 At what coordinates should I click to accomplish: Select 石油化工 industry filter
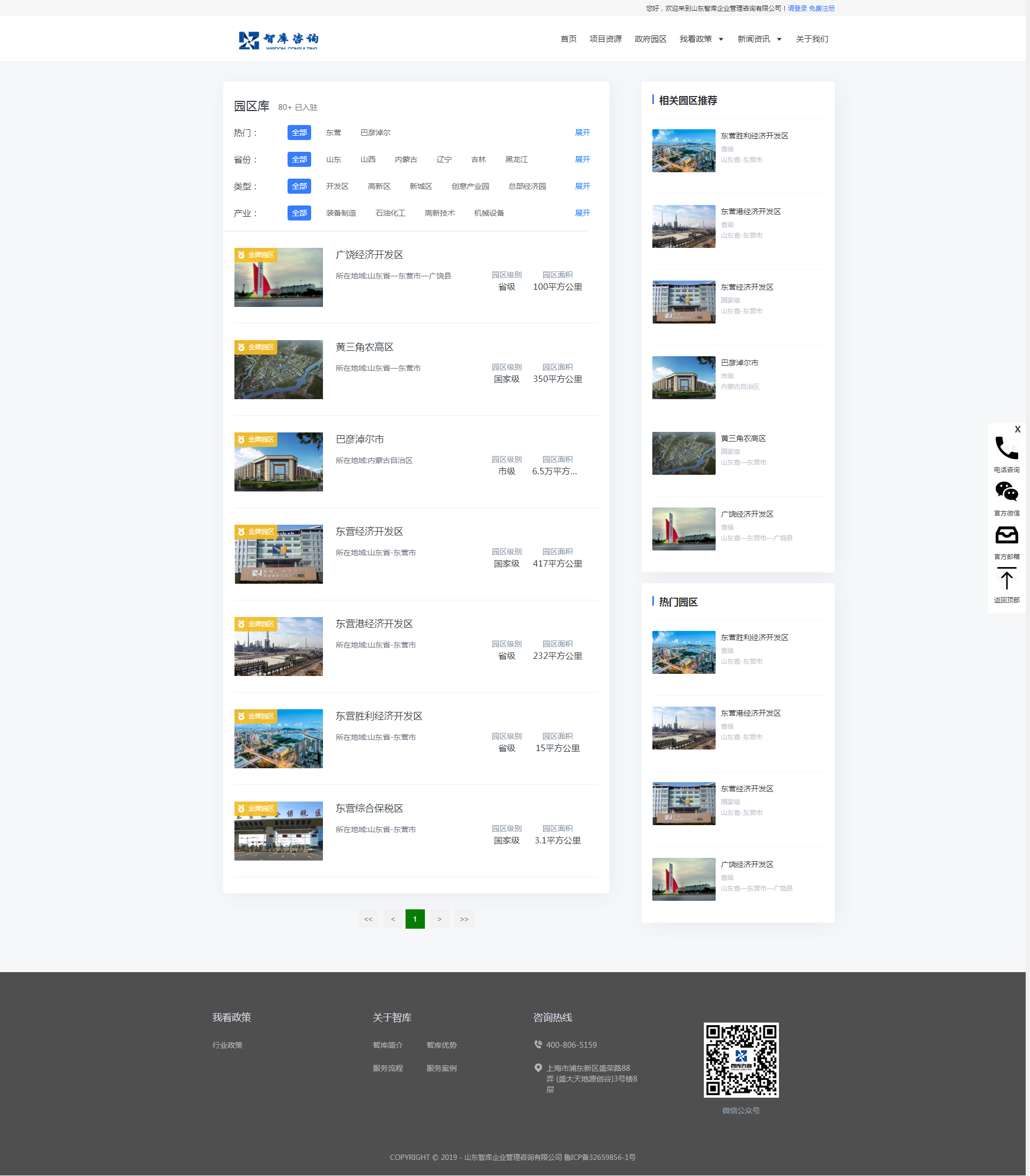pos(391,212)
